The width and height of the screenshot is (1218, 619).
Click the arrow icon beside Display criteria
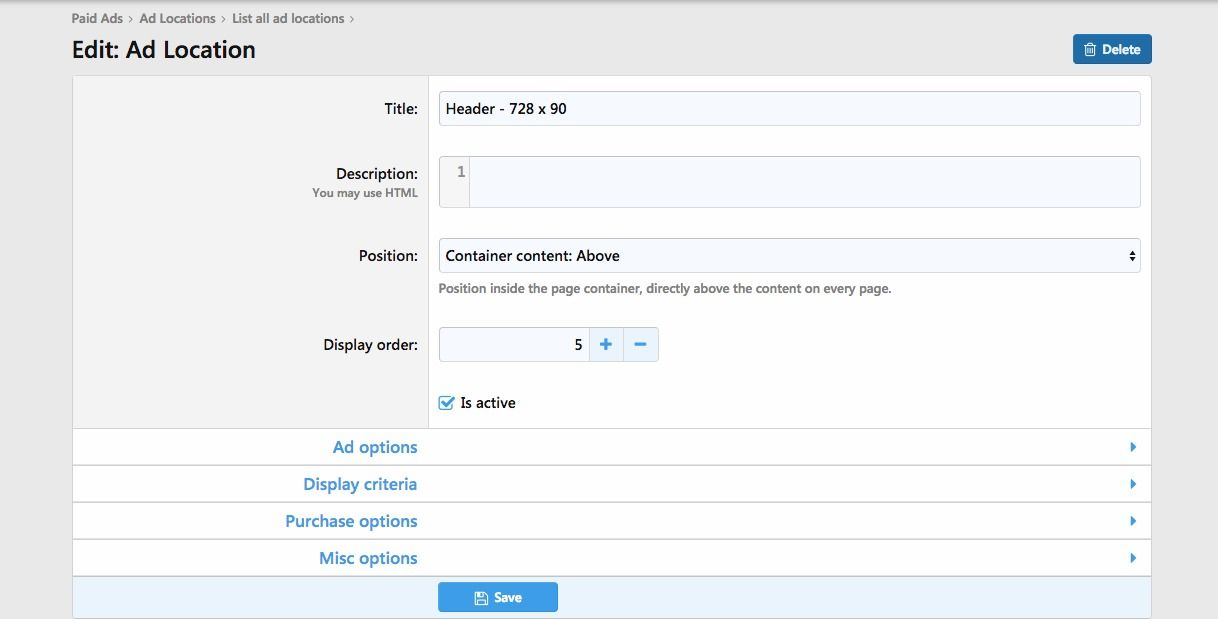[1132, 484]
